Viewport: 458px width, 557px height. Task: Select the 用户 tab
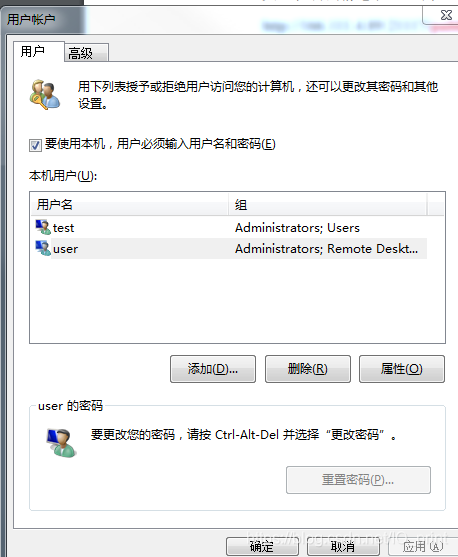click(x=39, y=52)
